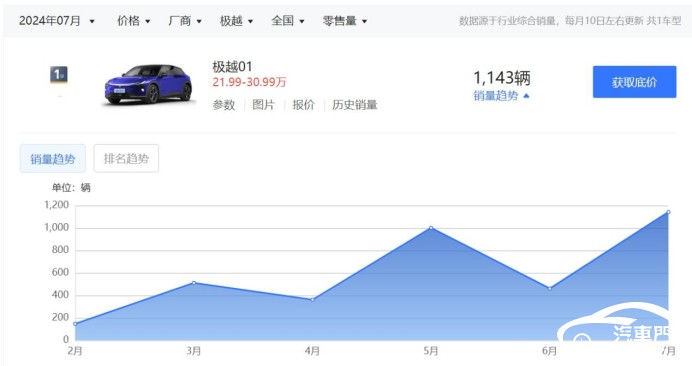This screenshot has height=366, width=692.
Task: Click the 6月 x-axis label
Action: click(x=550, y=351)
